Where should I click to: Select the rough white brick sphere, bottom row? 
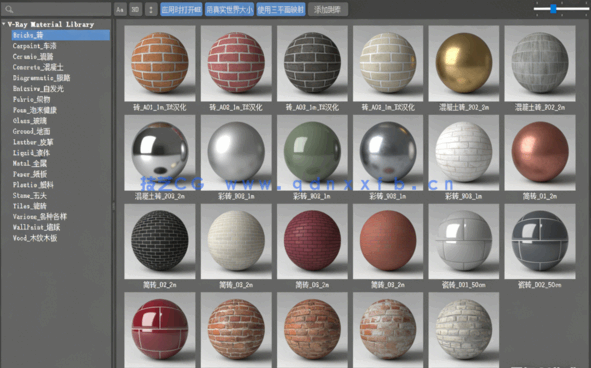pyautogui.click(x=464, y=330)
